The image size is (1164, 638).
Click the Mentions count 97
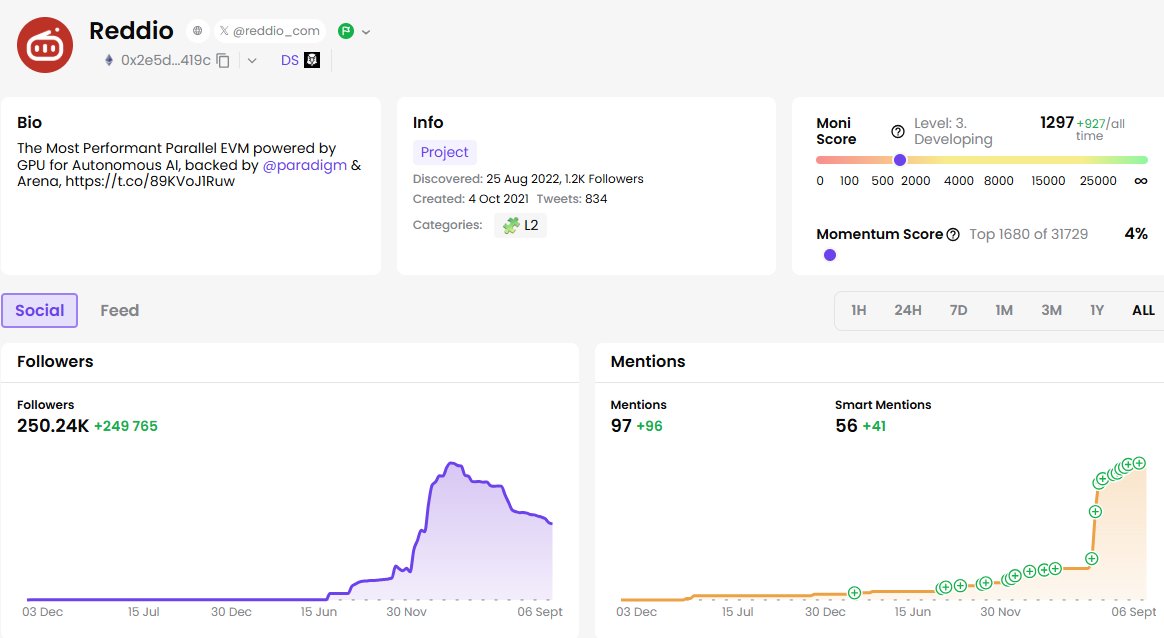[x=621, y=426]
